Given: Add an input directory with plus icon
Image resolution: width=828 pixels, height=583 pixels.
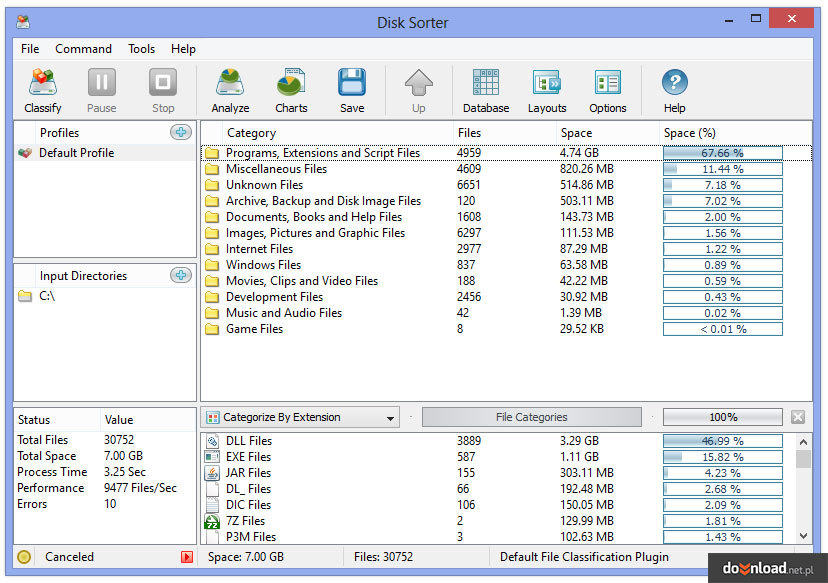Looking at the screenshot, I should 181,275.
